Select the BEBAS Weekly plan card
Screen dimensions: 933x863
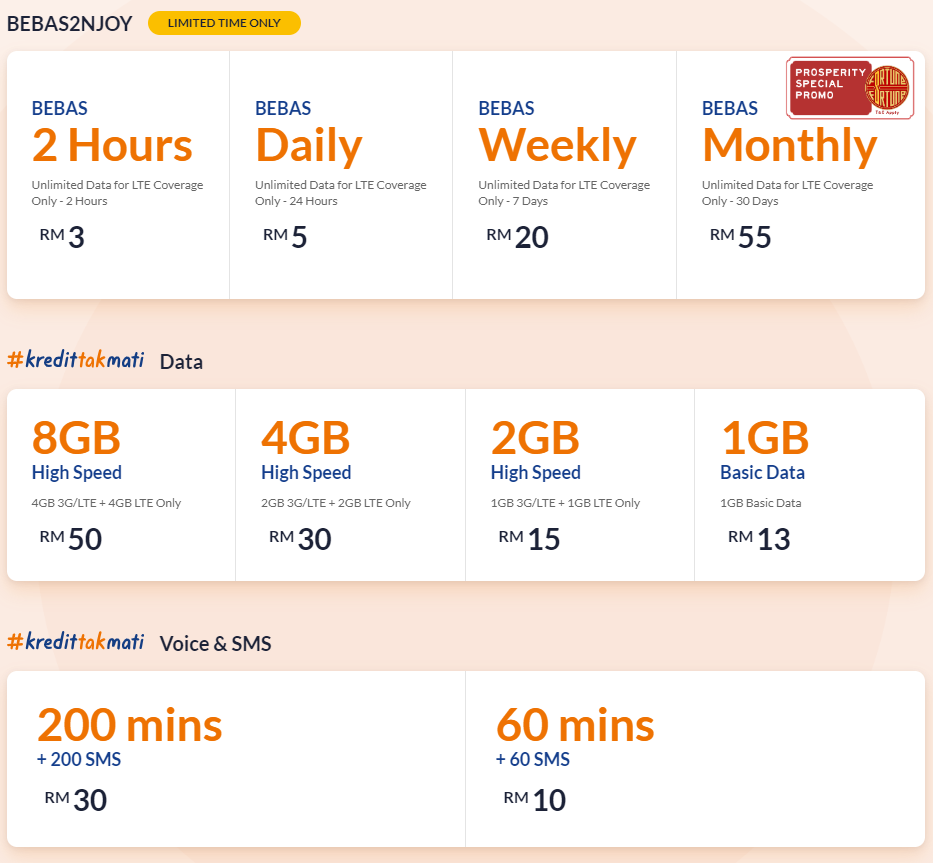(x=564, y=175)
